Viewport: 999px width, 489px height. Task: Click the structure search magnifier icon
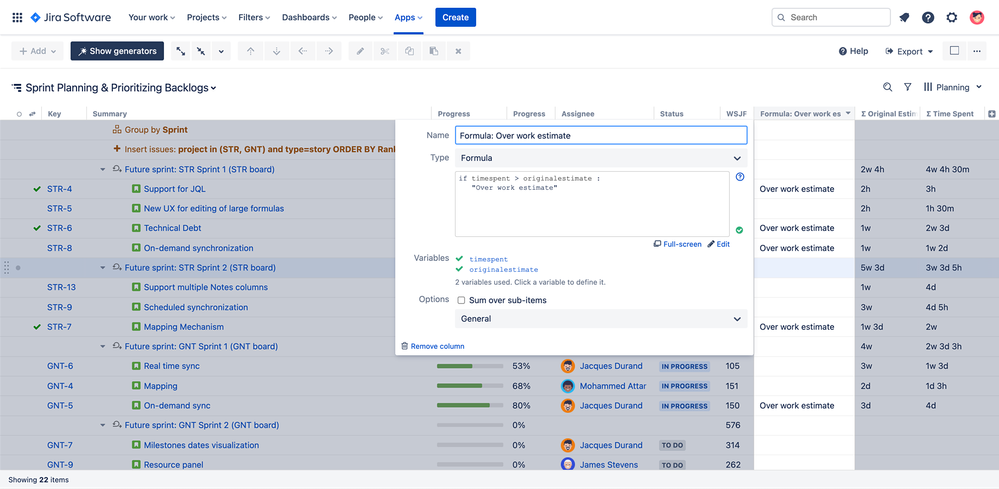point(888,87)
